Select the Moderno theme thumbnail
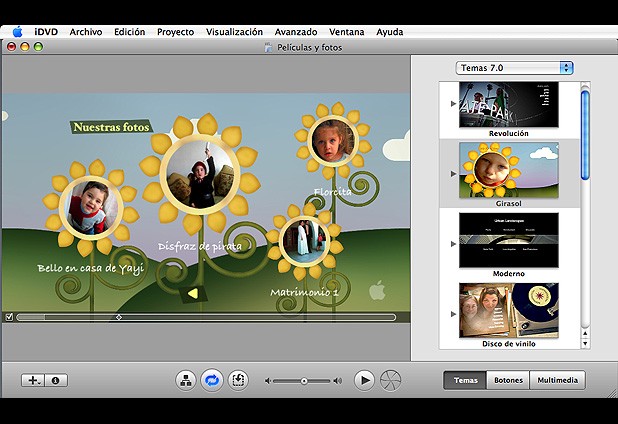 click(x=509, y=240)
